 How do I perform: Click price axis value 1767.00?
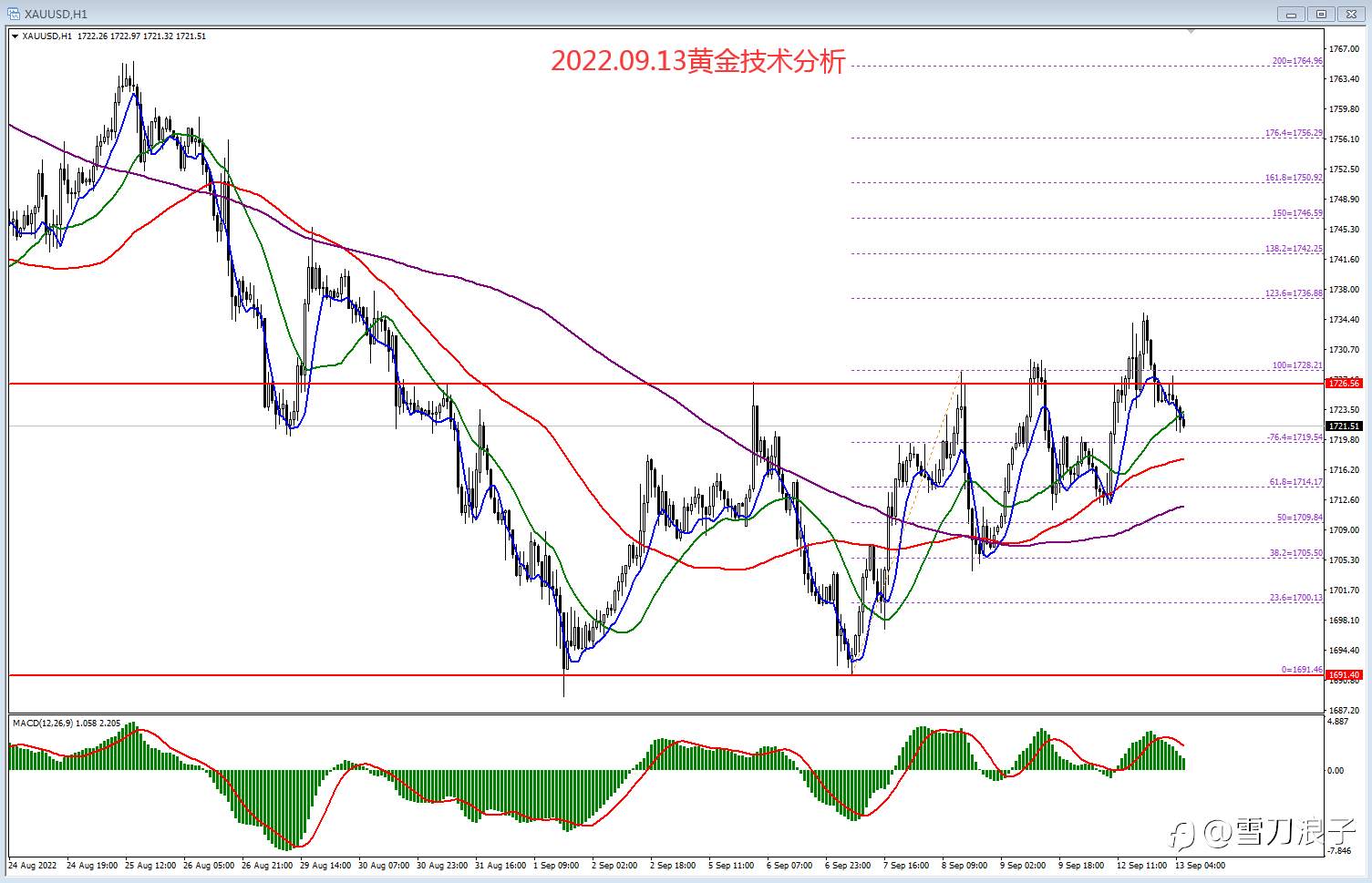1345,48
